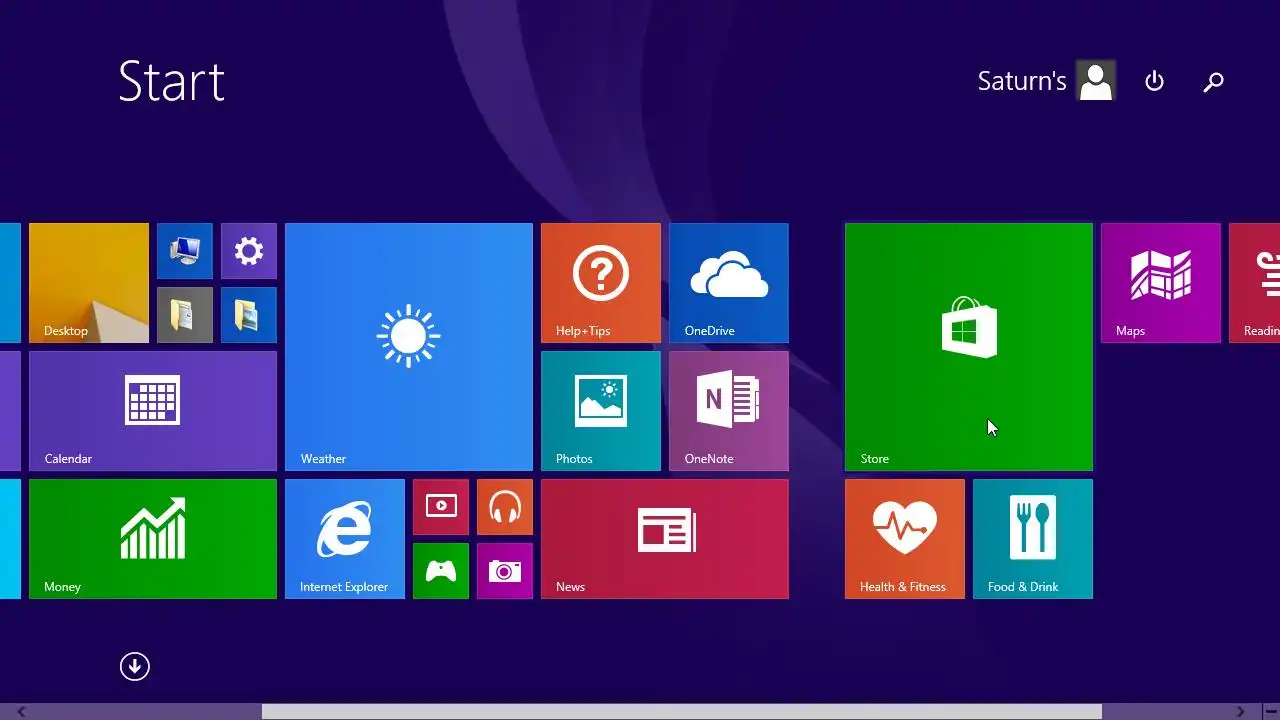
Task: Open the Photos tile
Action: pos(601,411)
